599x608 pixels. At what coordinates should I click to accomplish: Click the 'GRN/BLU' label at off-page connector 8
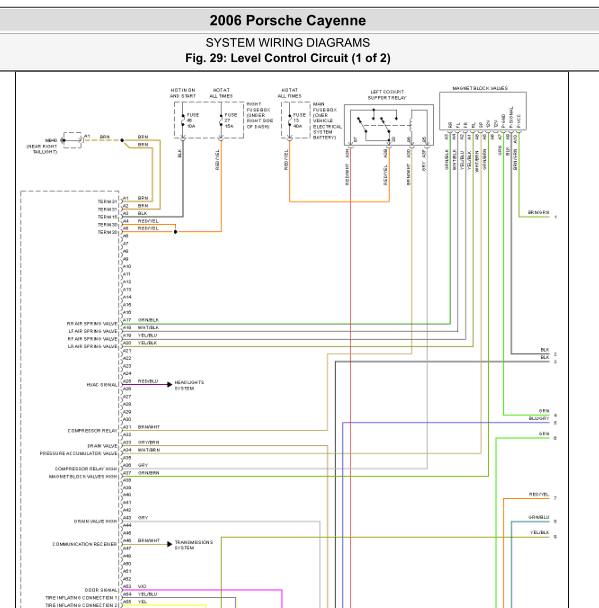539,517
